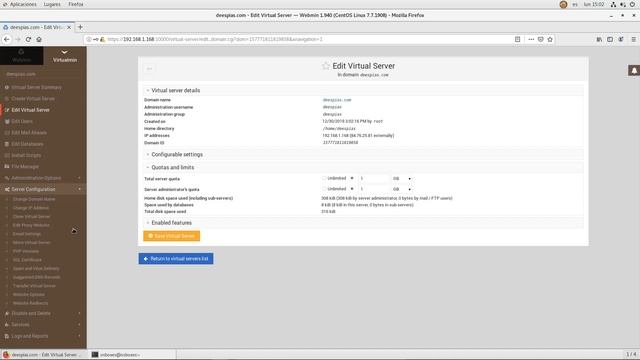Screen dimensions: 640x360
Task: Open Clone Virtual Server submenu item
Action: [x=31, y=217]
